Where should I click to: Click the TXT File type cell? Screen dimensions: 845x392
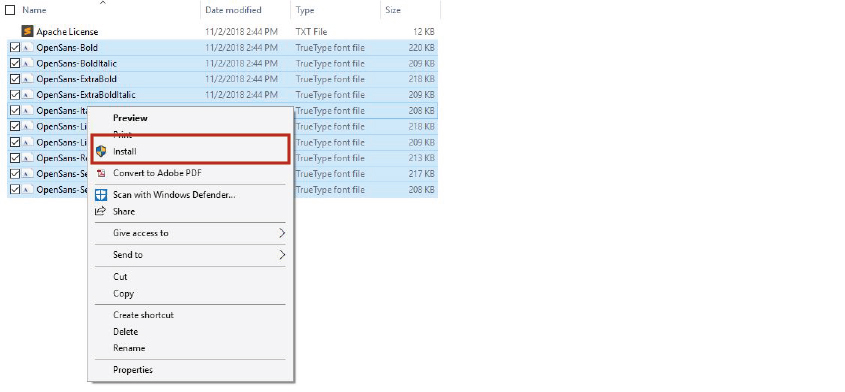(311, 32)
